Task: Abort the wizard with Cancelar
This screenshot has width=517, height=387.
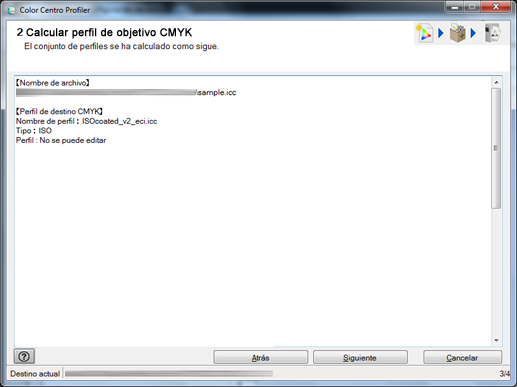Action: 462,358
